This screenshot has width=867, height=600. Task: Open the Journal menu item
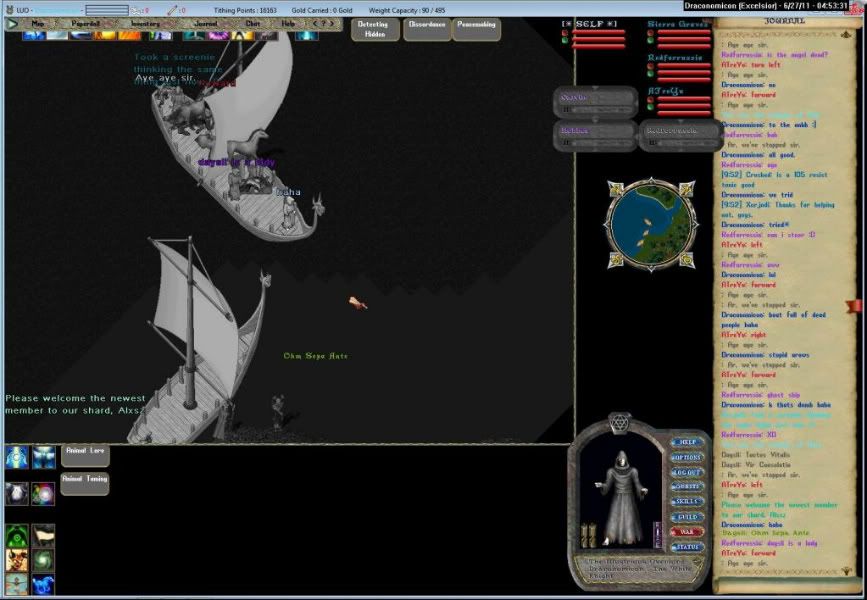[206, 24]
